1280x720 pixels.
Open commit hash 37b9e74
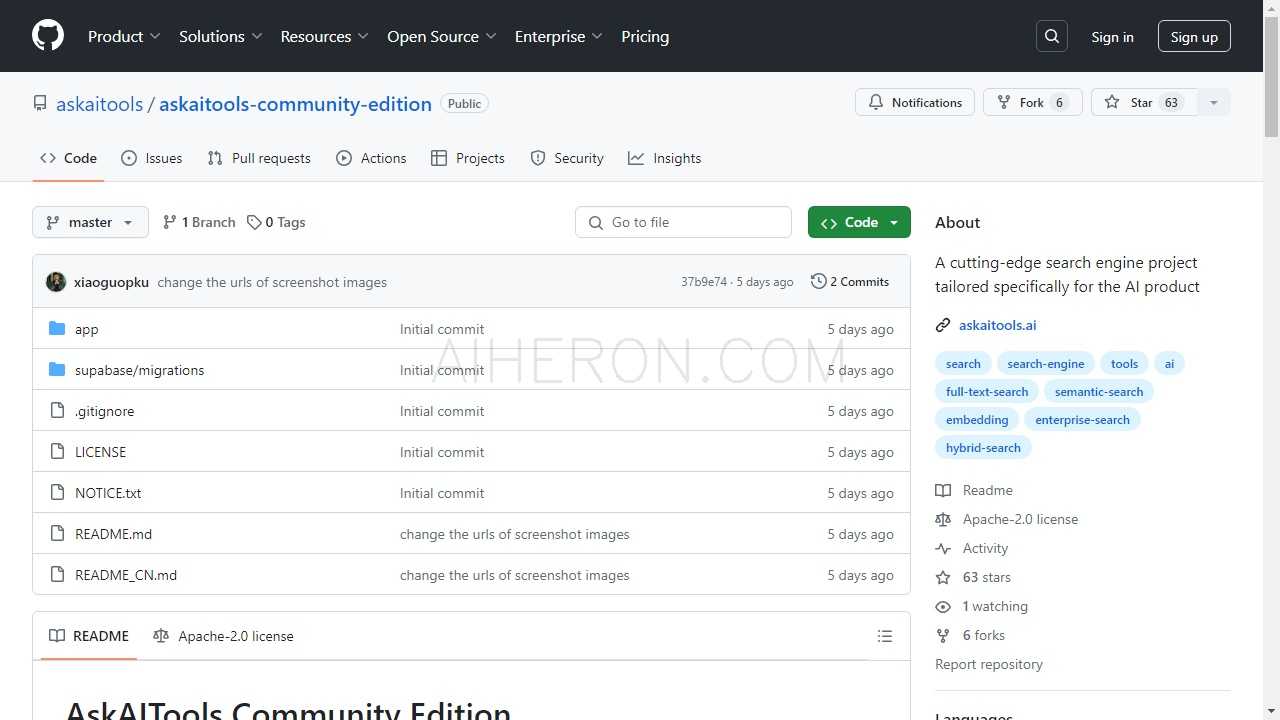pos(704,282)
